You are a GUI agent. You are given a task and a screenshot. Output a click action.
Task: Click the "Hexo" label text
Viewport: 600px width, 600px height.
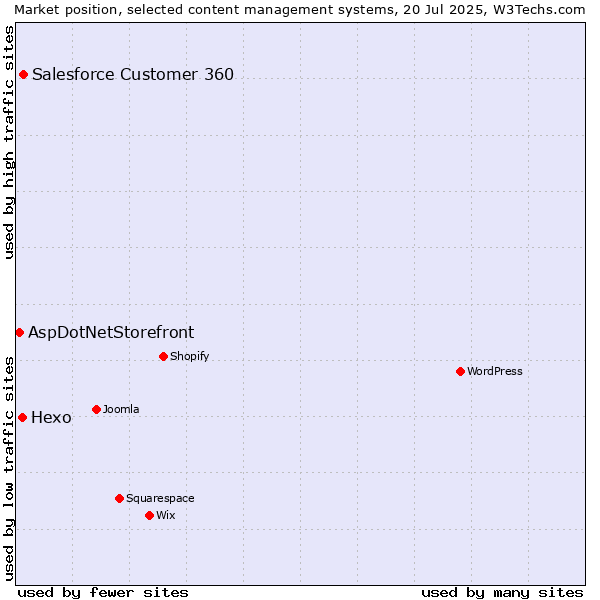click(x=51, y=417)
